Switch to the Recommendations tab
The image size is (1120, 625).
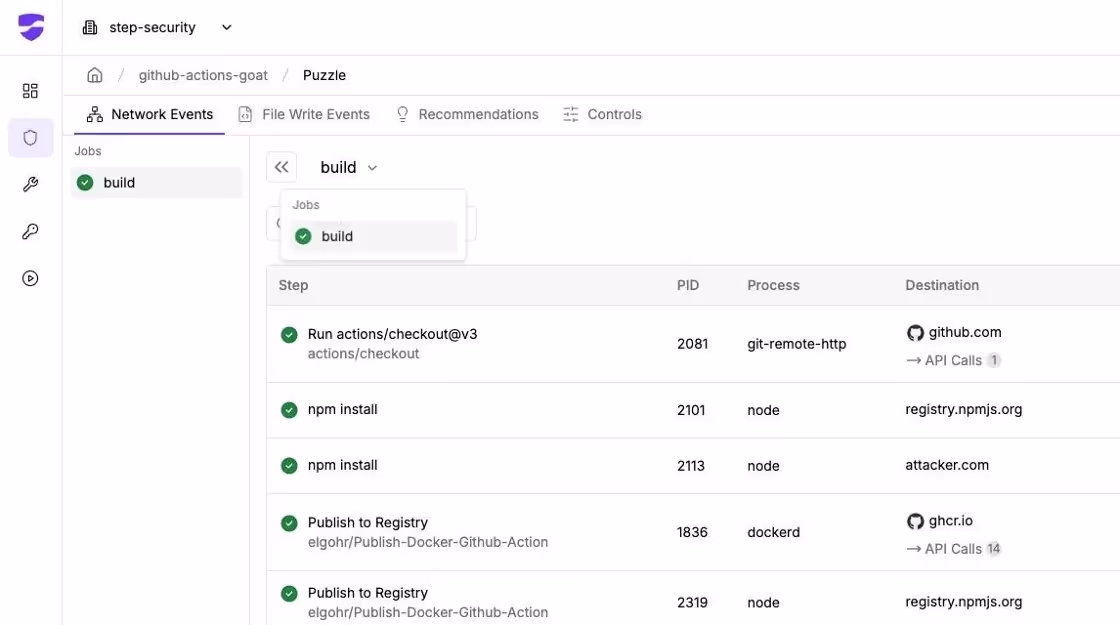pos(466,114)
